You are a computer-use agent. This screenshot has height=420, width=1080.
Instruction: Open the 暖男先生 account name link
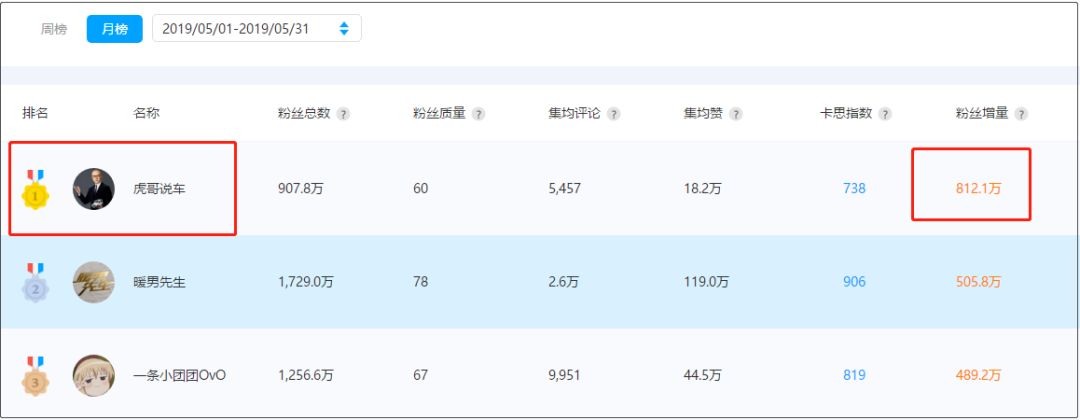click(x=159, y=282)
